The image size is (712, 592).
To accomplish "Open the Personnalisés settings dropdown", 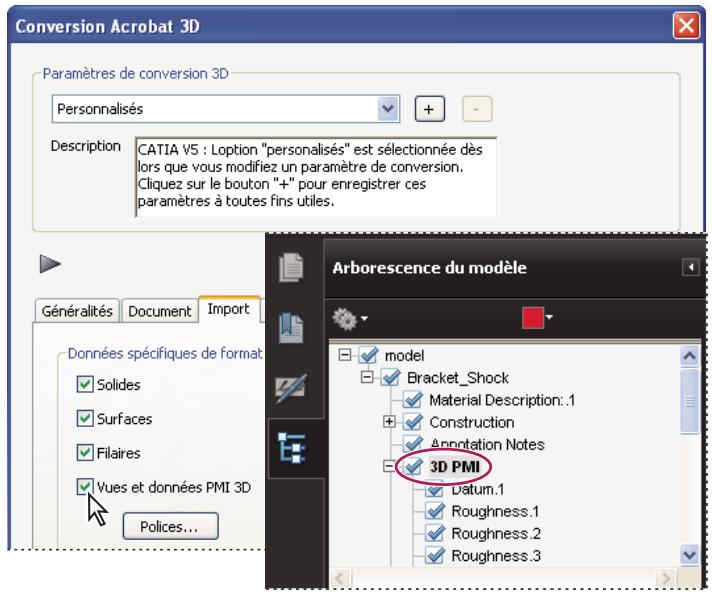I will tap(388, 109).
